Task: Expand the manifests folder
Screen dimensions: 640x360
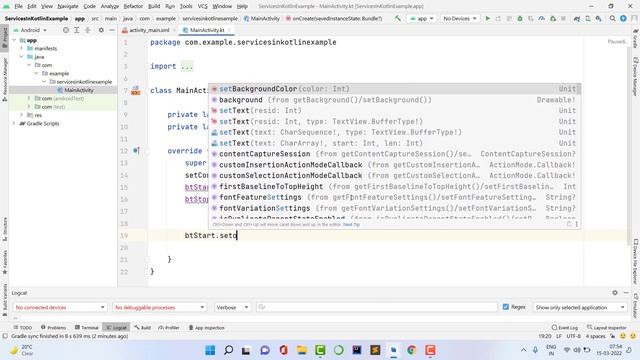Action: 22,48
